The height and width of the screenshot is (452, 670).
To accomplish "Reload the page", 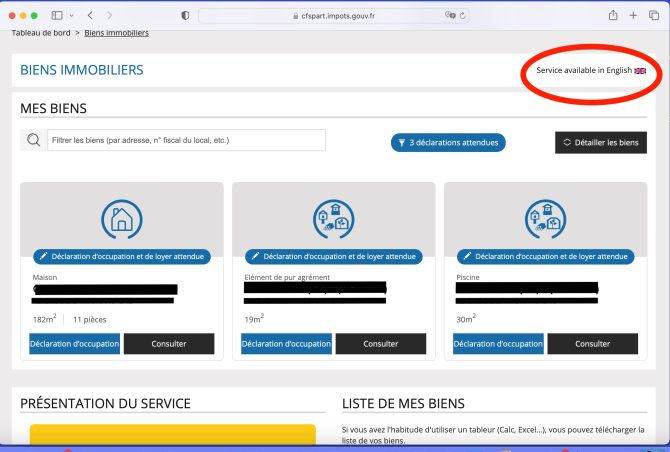I will 463,16.
